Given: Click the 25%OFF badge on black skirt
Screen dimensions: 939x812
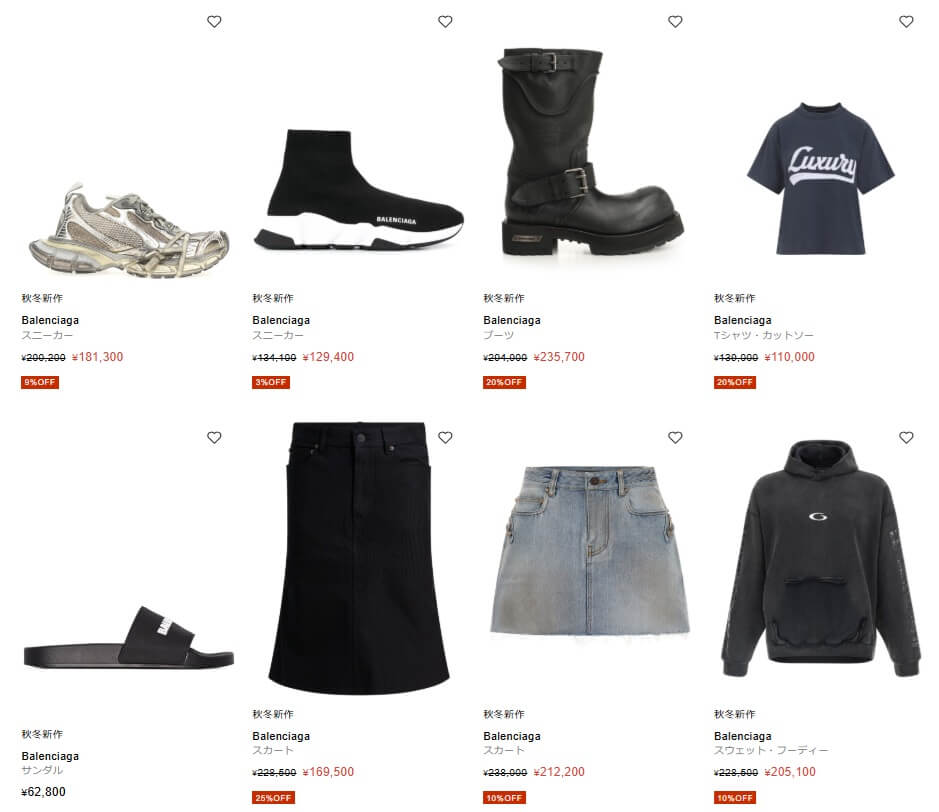Looking at the screenshot, I should point(273,798).
